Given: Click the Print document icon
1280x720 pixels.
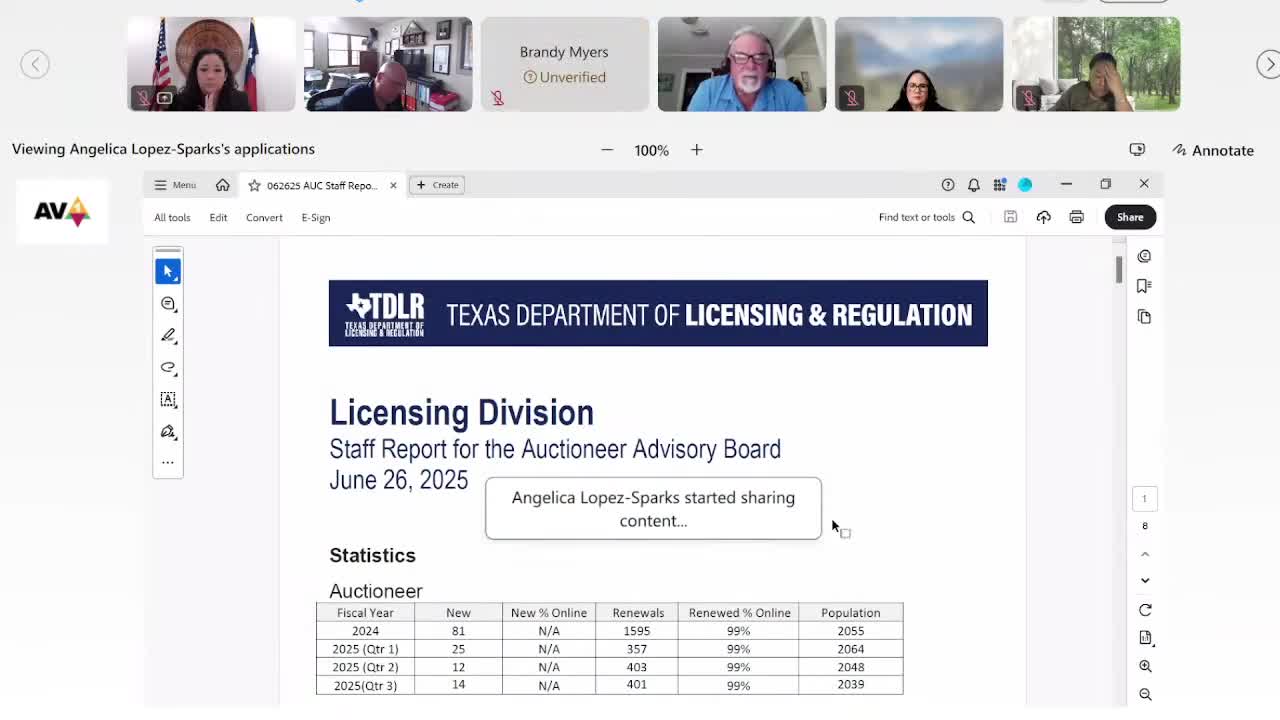Looking at the screenshot, I should pyautogui.click(x=1076, y=216).
